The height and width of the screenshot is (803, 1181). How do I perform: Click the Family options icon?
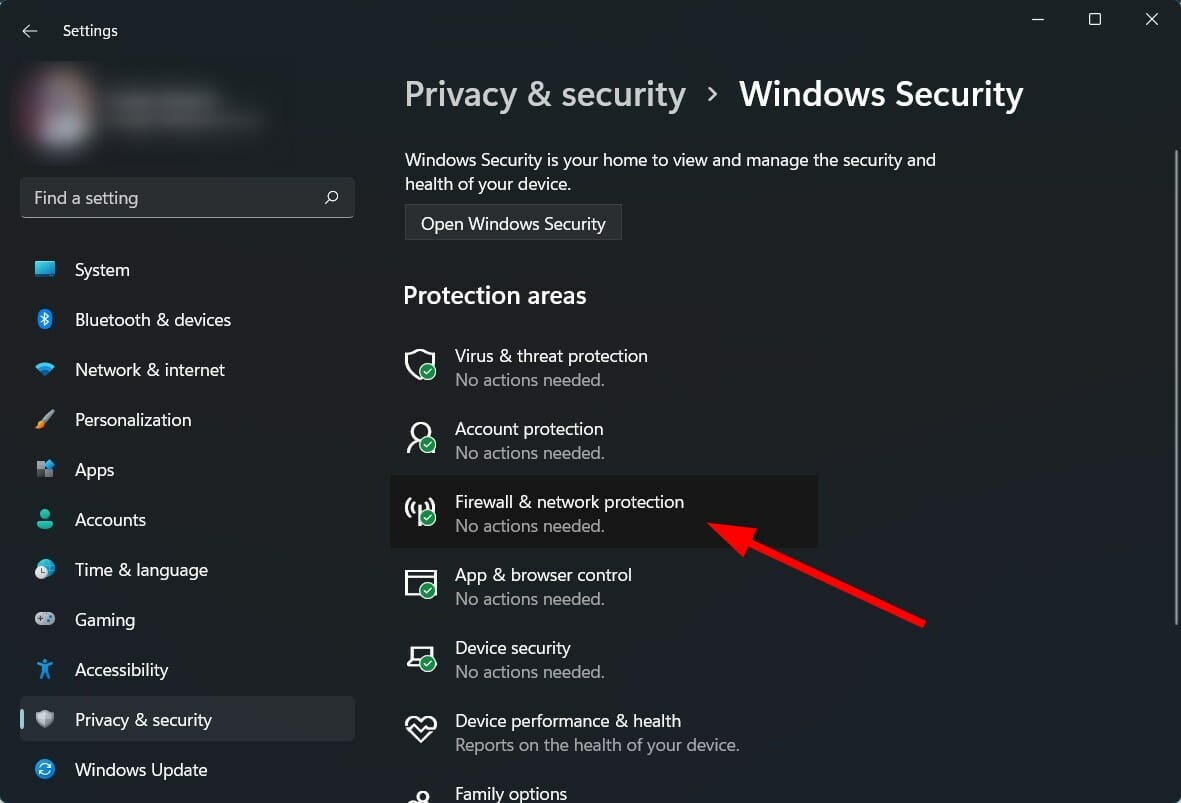coord(420,795)
